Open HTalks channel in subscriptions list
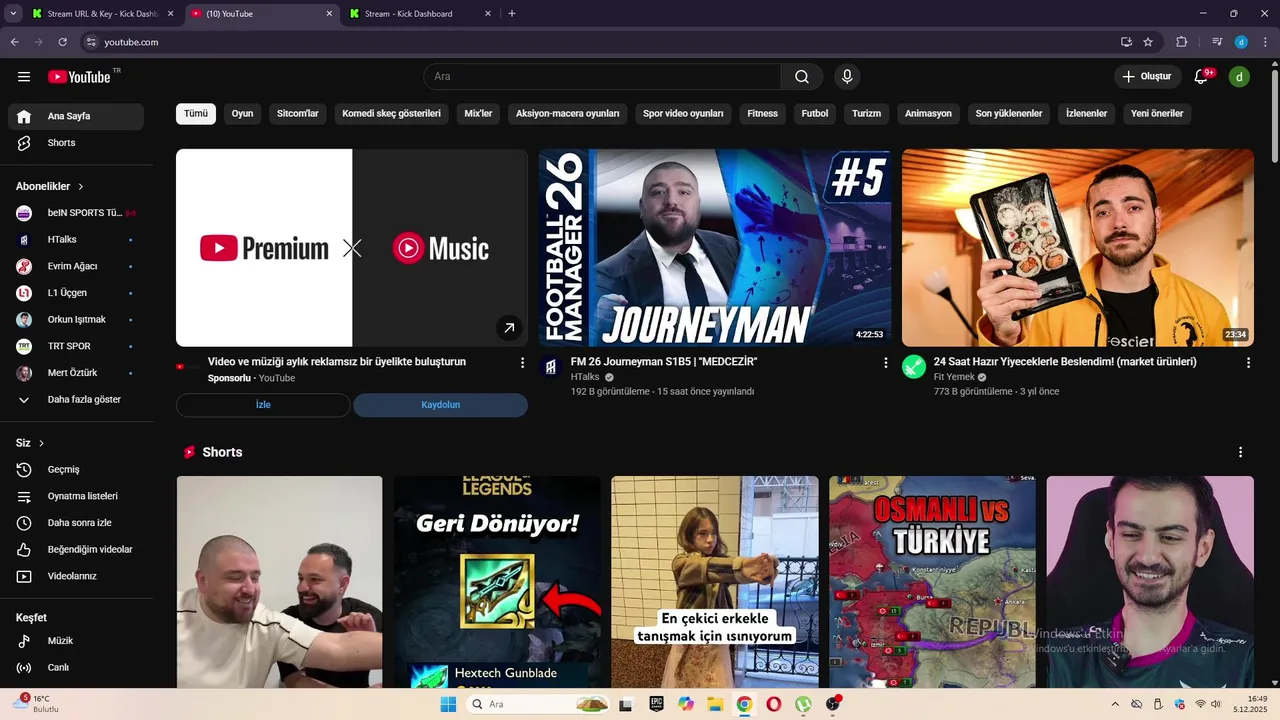1280x720 pixels. (x=76, y=240)
